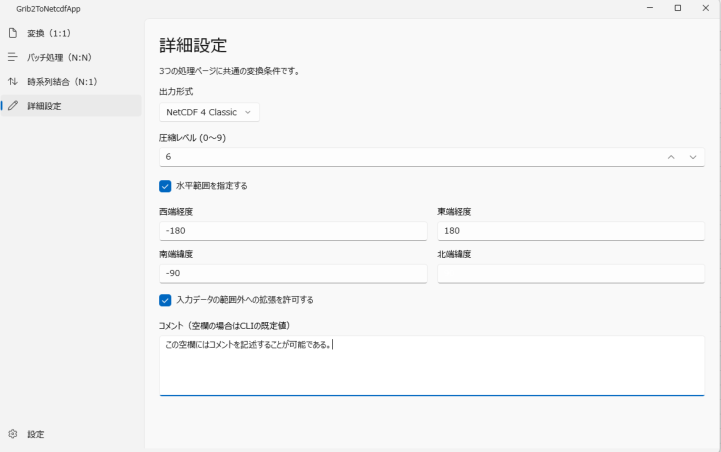Minimize the Grib2ToNetcdfApp window
This screenshot has height=452, width=721.
click(650, 8)
